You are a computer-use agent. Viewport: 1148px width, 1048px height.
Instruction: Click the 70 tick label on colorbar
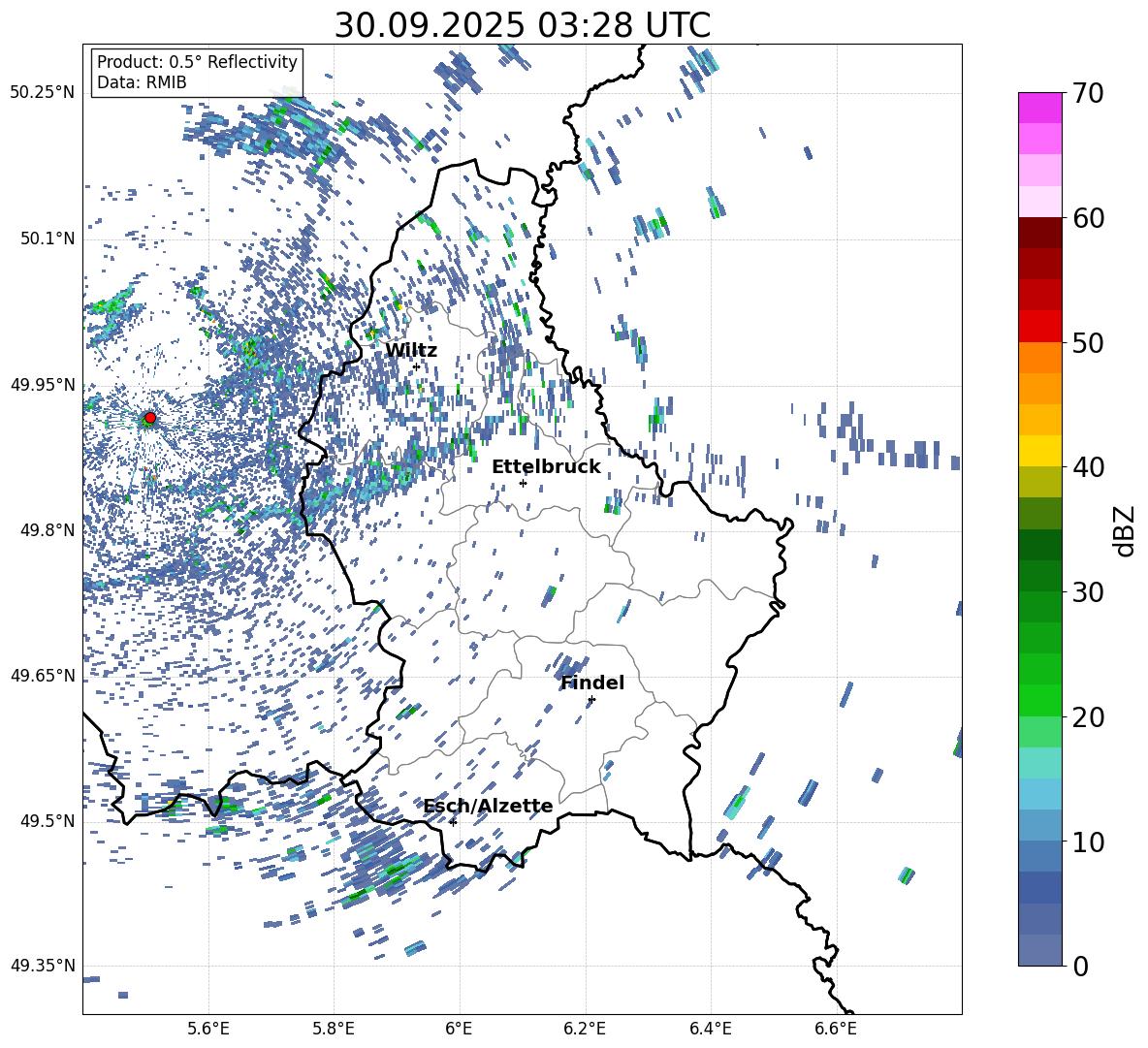[x=1089, y=93]
